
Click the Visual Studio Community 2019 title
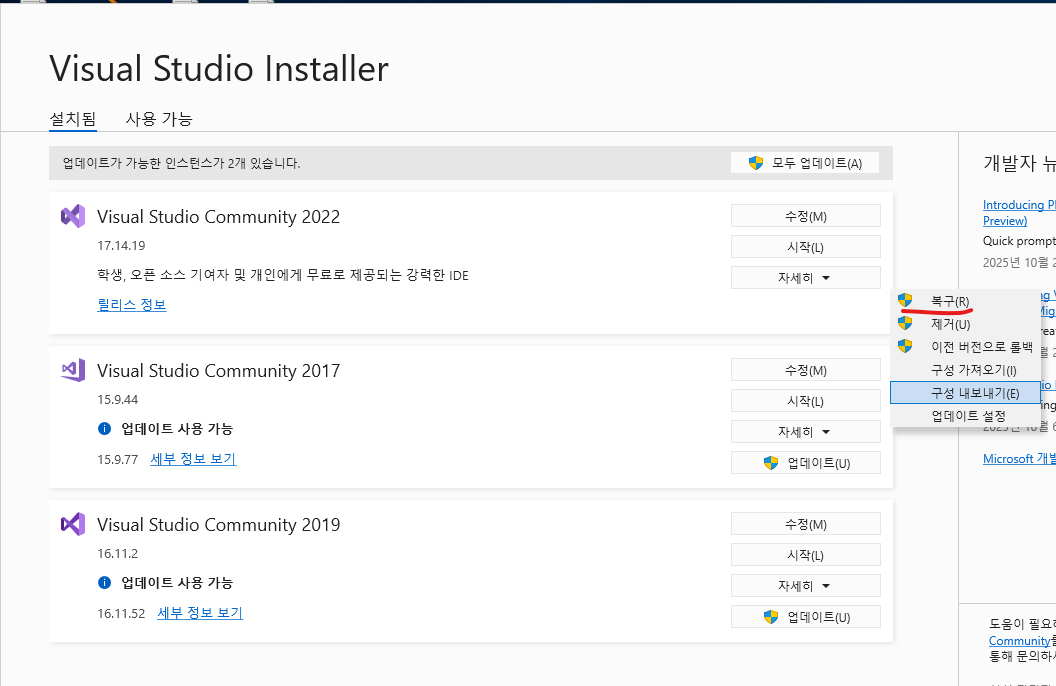(218, 524)
